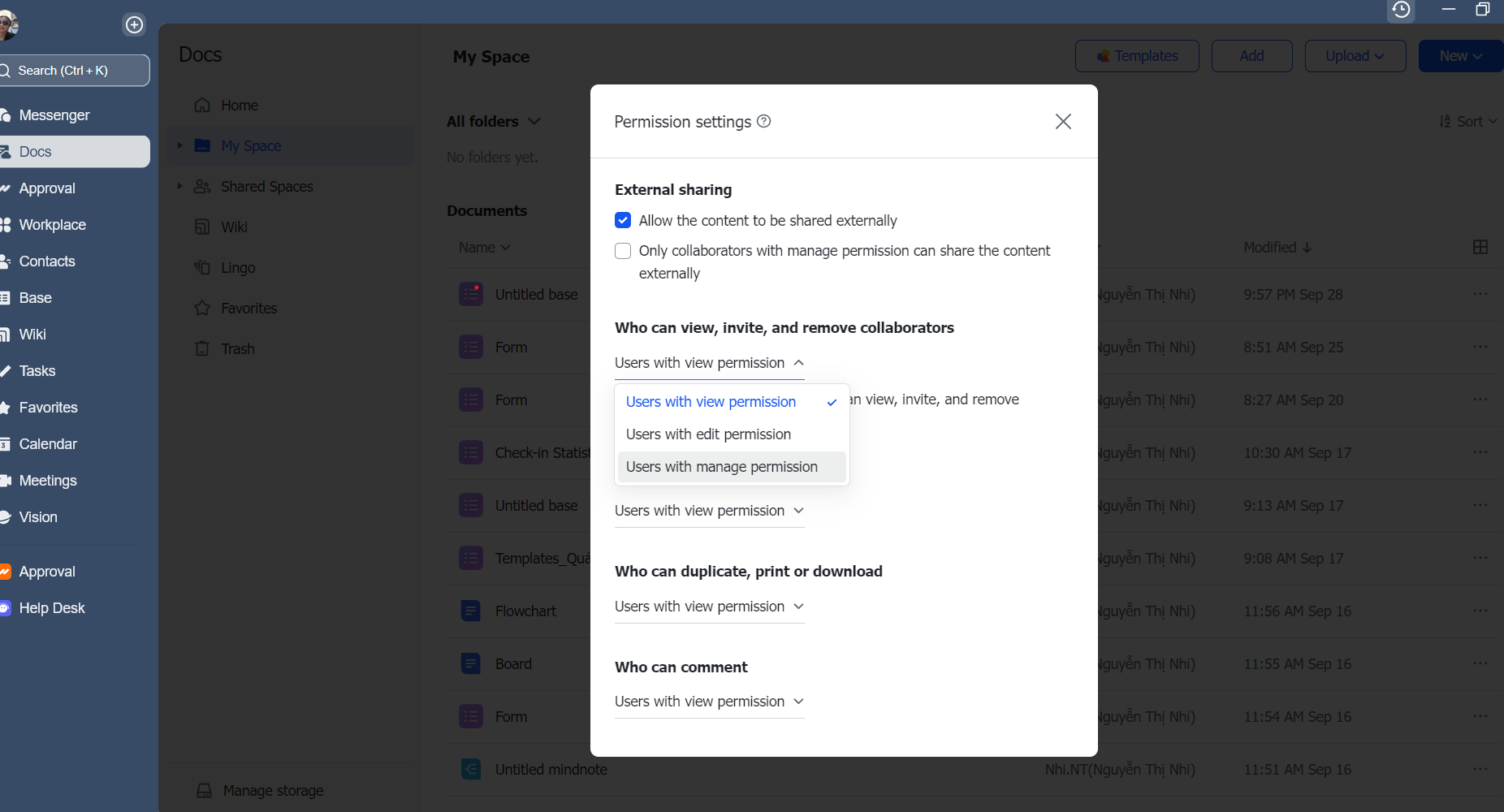Click the plus icon beside the avatar

(x=134, y=25)
